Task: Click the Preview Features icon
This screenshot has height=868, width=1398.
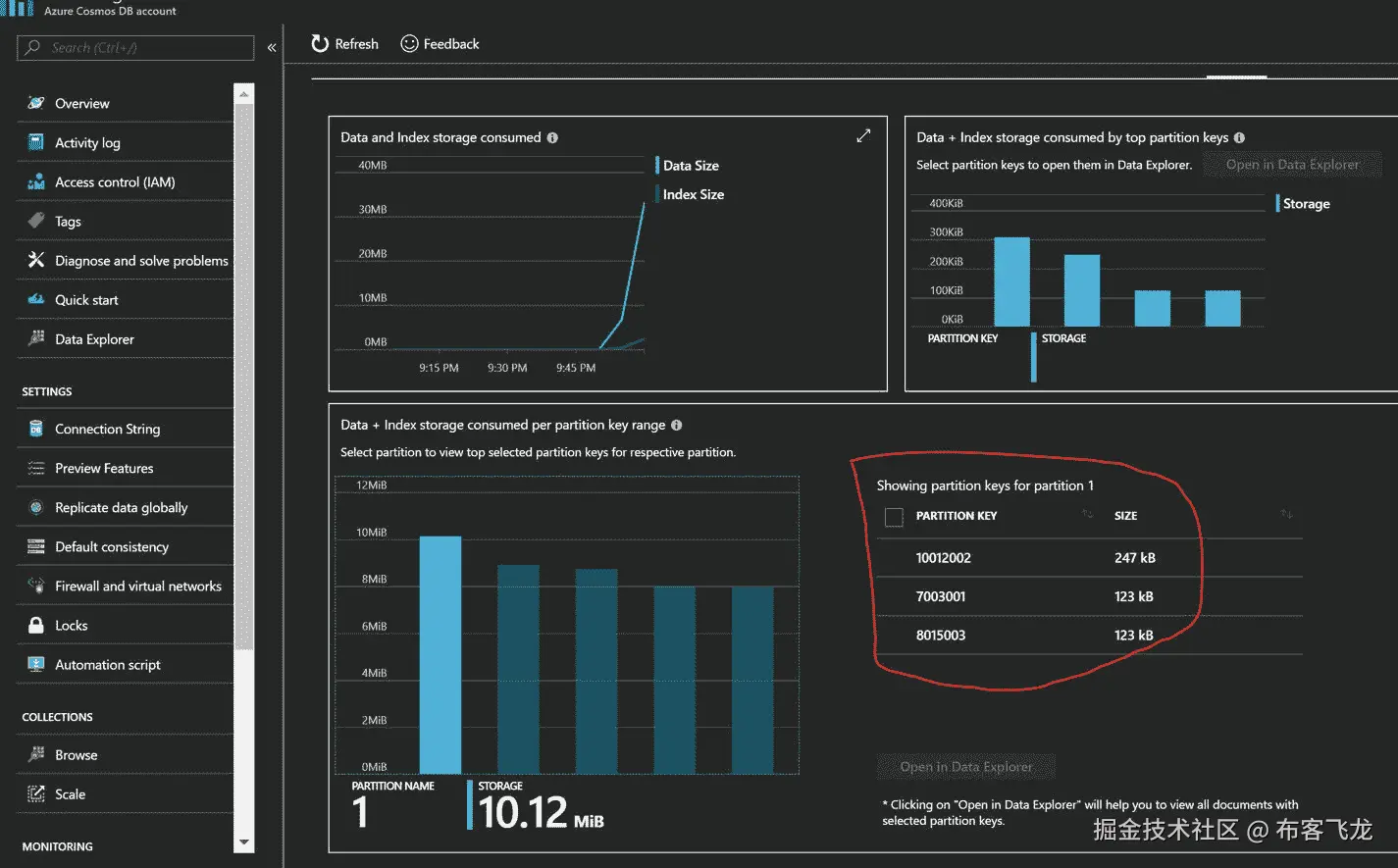Action: (36, 468)
